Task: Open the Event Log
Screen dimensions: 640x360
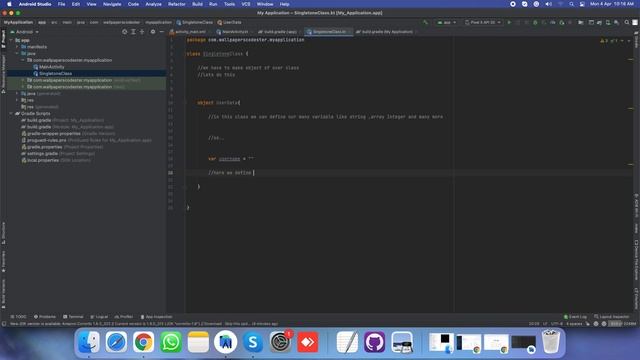Action: coord(575,317)
